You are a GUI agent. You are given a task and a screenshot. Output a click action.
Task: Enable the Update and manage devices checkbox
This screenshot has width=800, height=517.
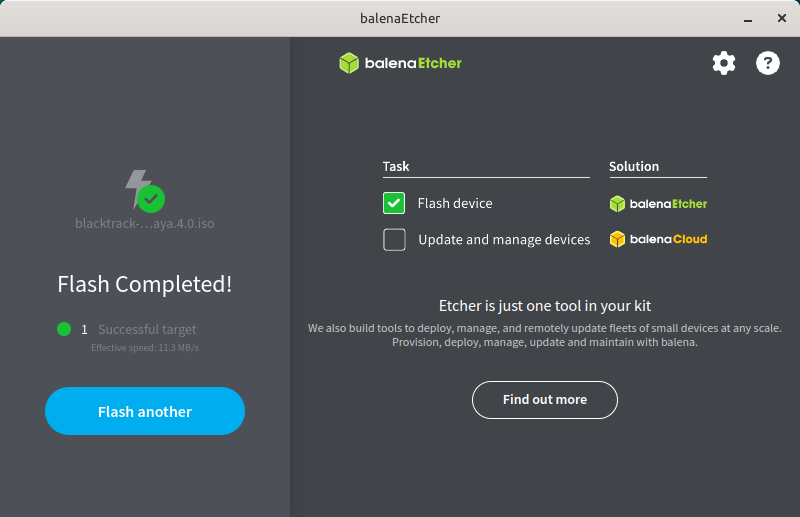[x=394, y=240]
